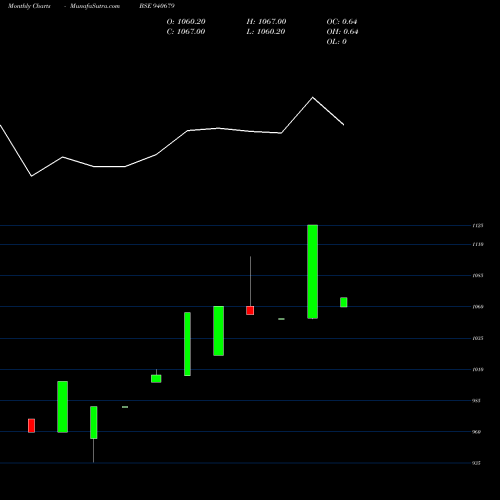Click the 'Monthly Charts' title text
Viewport: 500px width, 500px height.
tap(29, 6)
